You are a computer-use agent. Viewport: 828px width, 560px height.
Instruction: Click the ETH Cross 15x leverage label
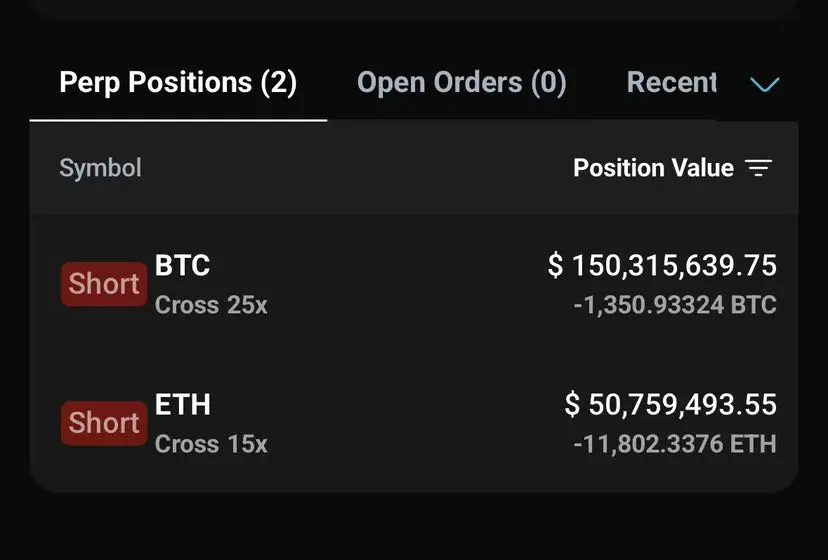211,444
